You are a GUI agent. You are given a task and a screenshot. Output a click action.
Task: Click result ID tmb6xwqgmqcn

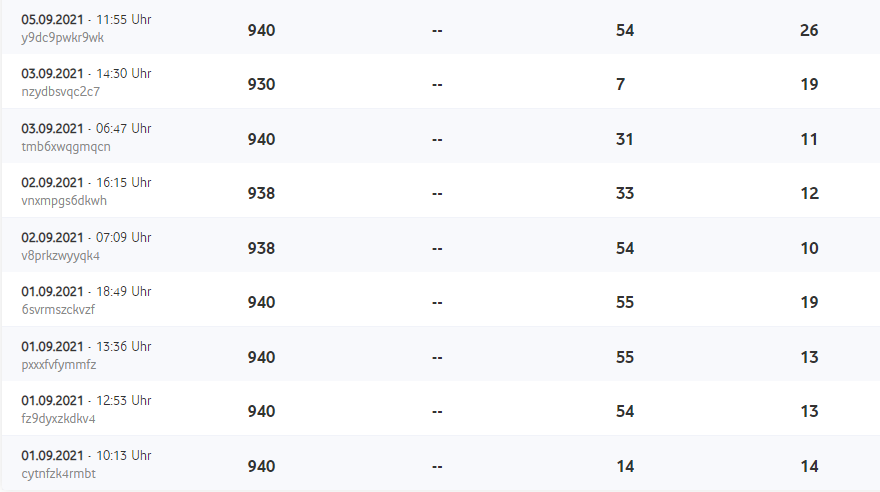click(x=66, y=147)
